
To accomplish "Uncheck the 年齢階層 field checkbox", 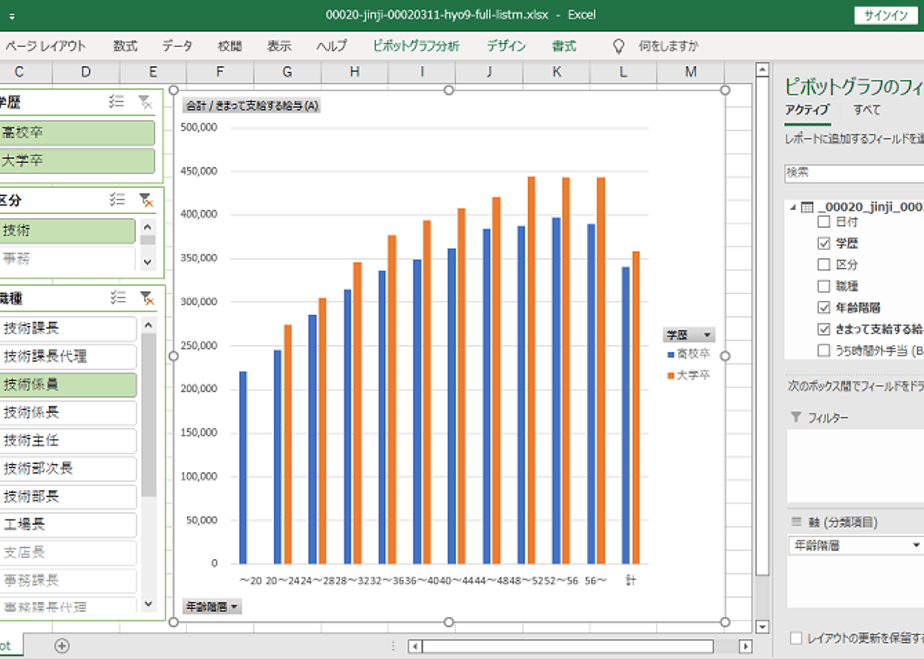I will [824, 307].
